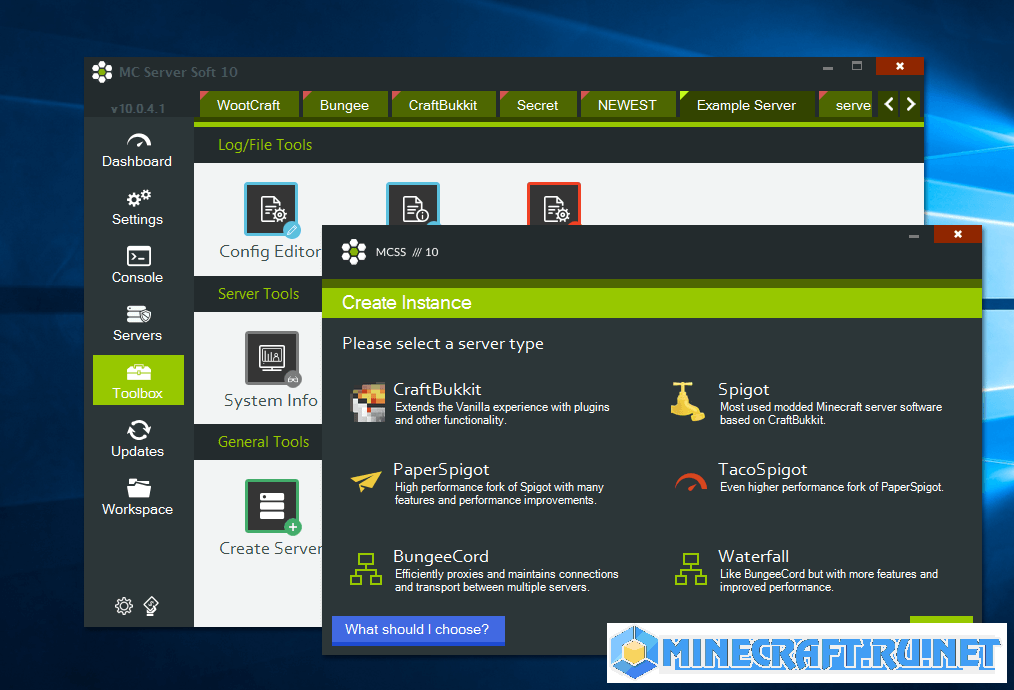Click the MC Server Soft flower logo
The width and height of the screenshot is (1014, 690).
[102, 72]
